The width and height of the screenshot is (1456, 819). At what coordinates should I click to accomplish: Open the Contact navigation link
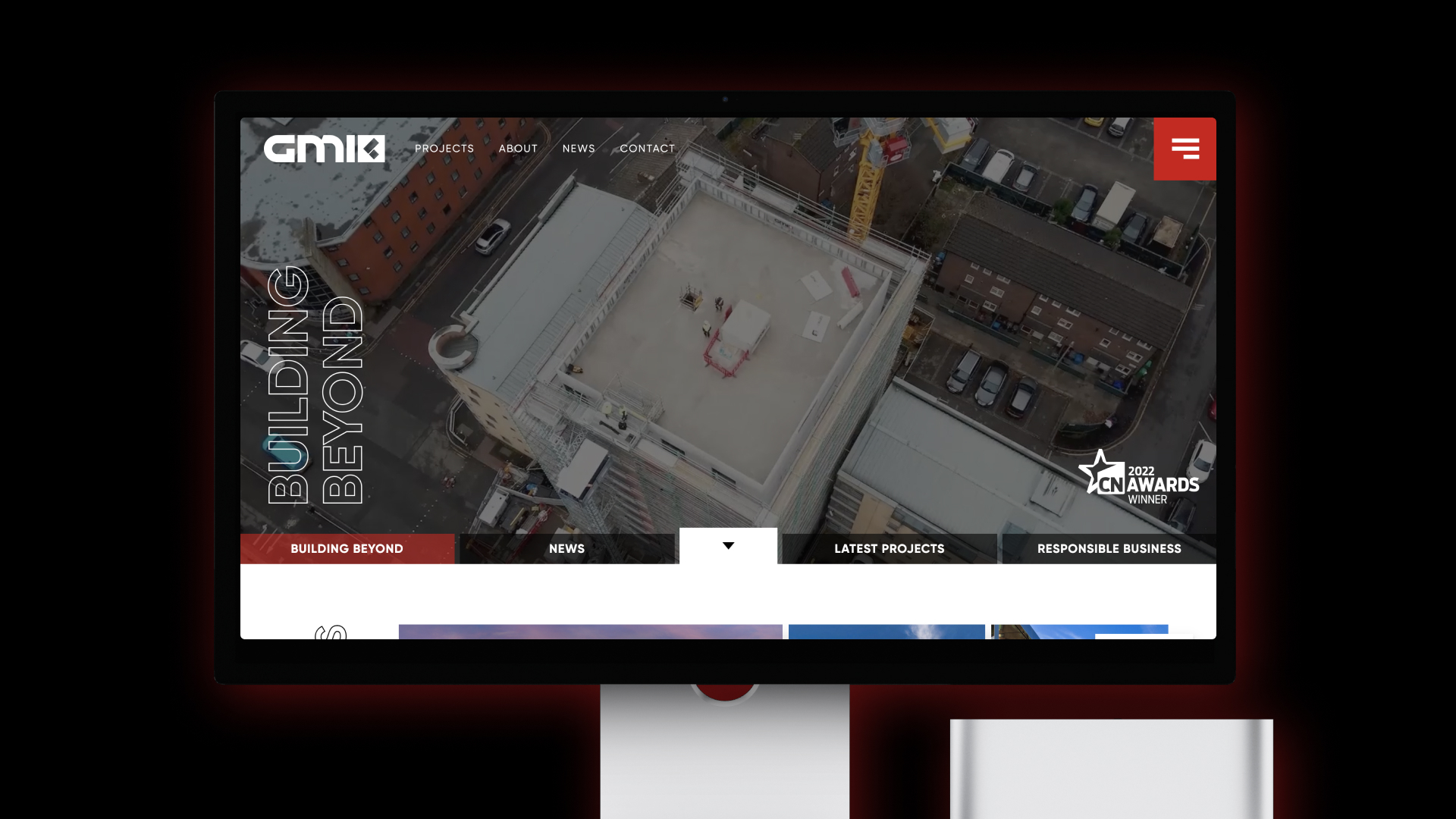coord(648,149)
